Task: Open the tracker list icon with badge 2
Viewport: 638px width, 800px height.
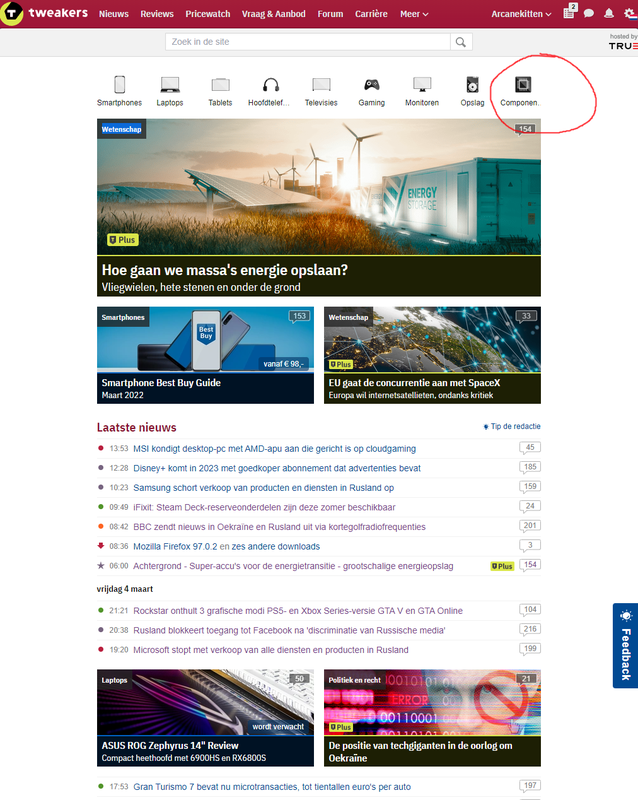Action: click(x=569, y=12)
